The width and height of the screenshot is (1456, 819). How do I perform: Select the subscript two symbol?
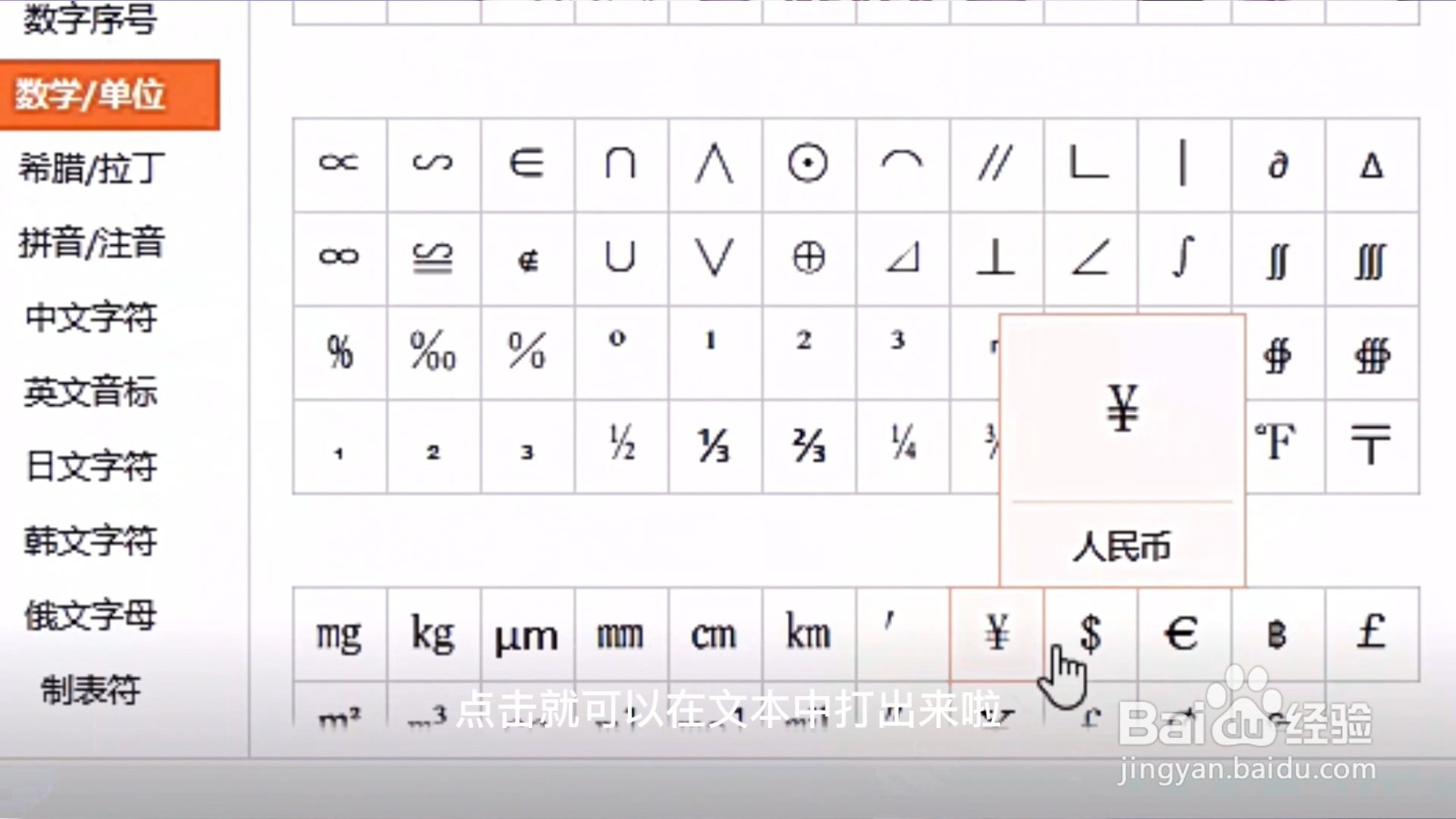coord(433,446)
